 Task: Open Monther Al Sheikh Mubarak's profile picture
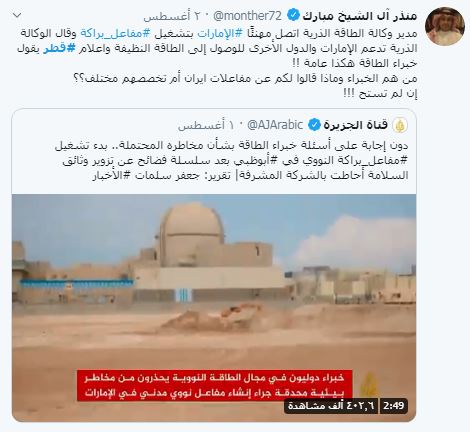pyautogui.click(x=445, y=25)
